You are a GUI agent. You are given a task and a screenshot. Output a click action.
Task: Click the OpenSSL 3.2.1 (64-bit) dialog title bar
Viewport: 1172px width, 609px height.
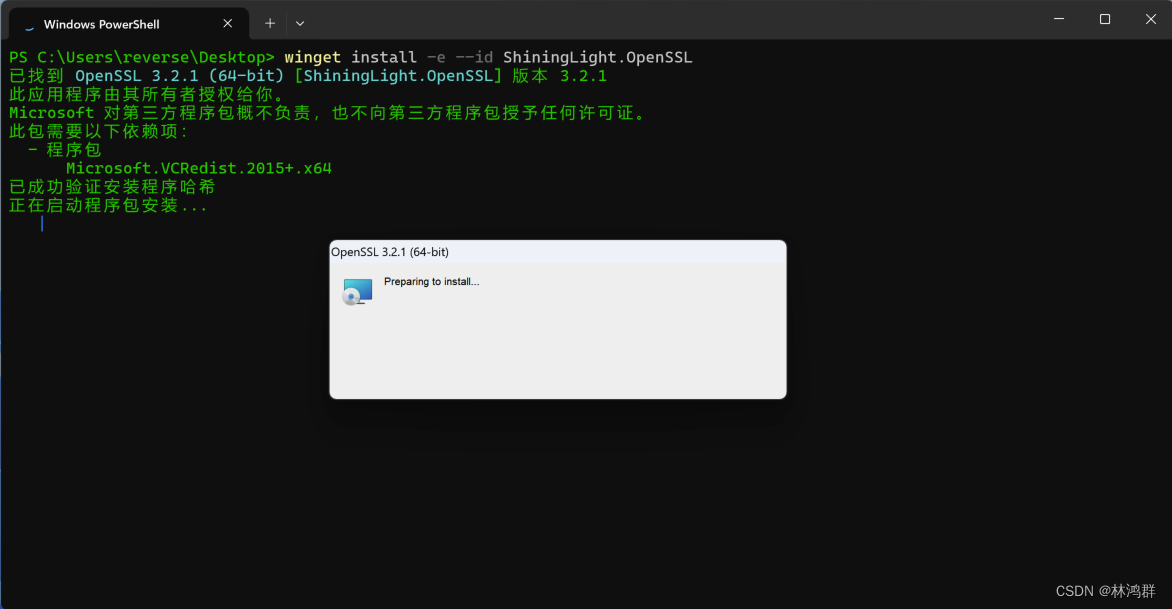pos(558,252)
